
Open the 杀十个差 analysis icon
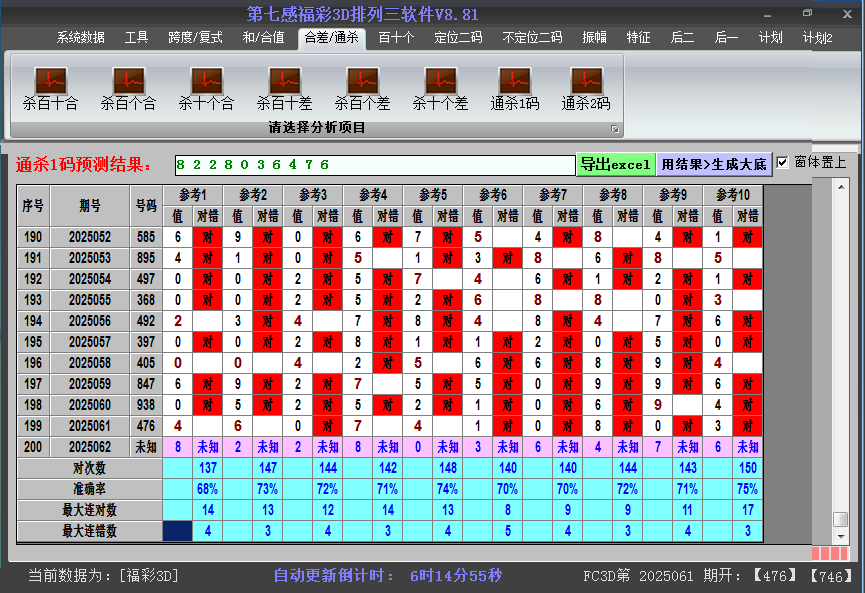coord(440,88)
